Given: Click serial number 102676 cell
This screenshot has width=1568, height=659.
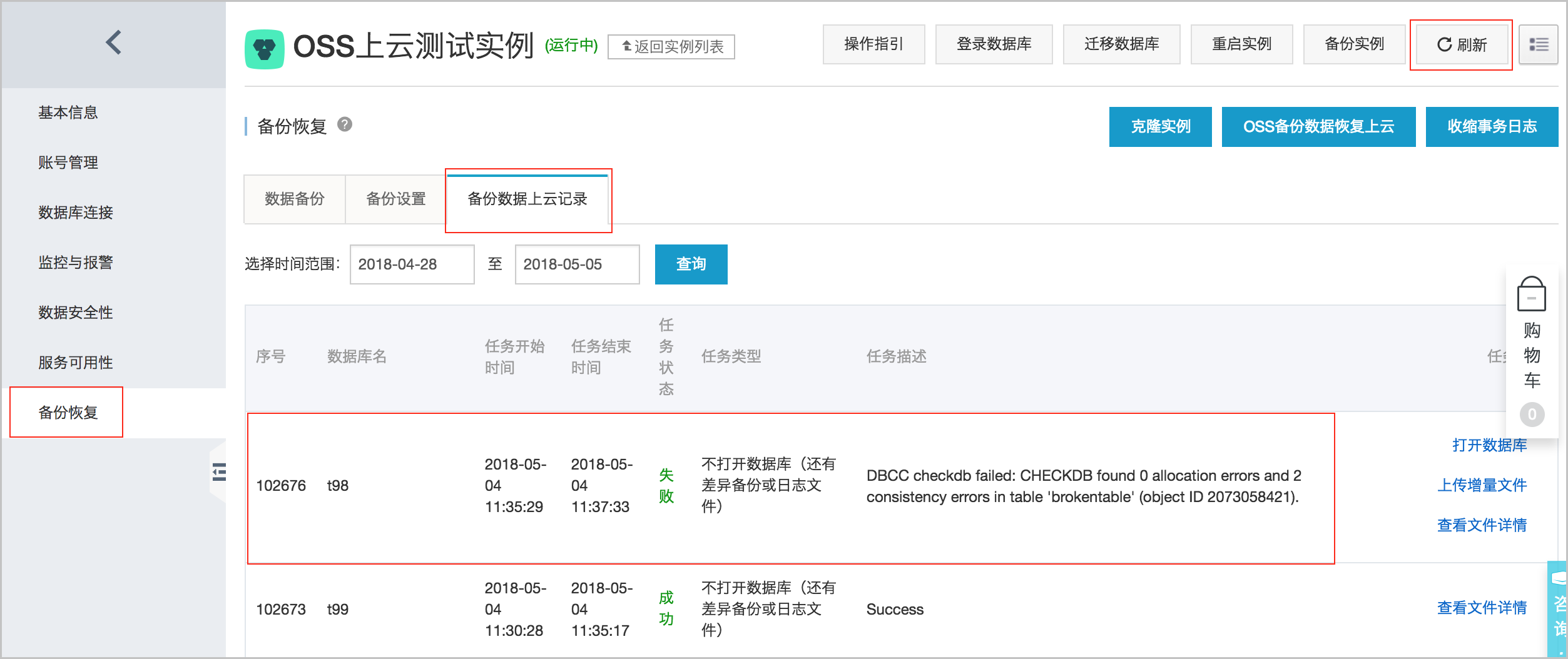Looking at the screenshot, I should click(281, 486).
